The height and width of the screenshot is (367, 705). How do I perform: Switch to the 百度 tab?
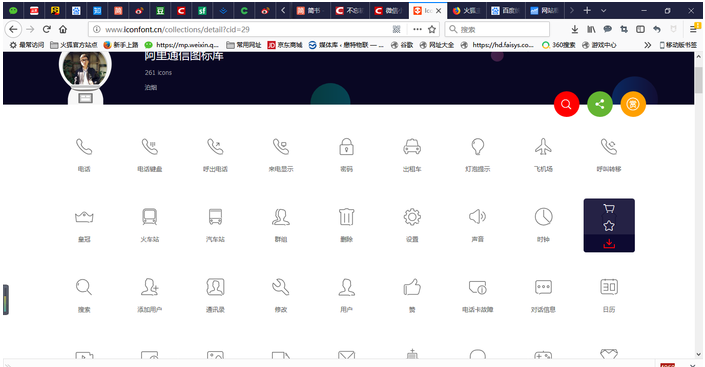click(x=504, y=11)
